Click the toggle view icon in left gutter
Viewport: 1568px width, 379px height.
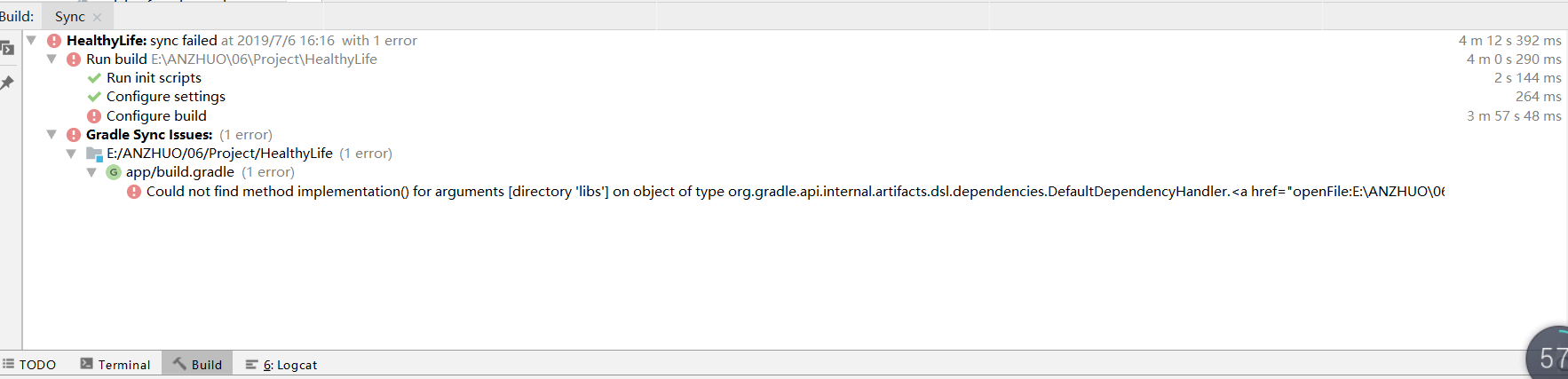7,48
